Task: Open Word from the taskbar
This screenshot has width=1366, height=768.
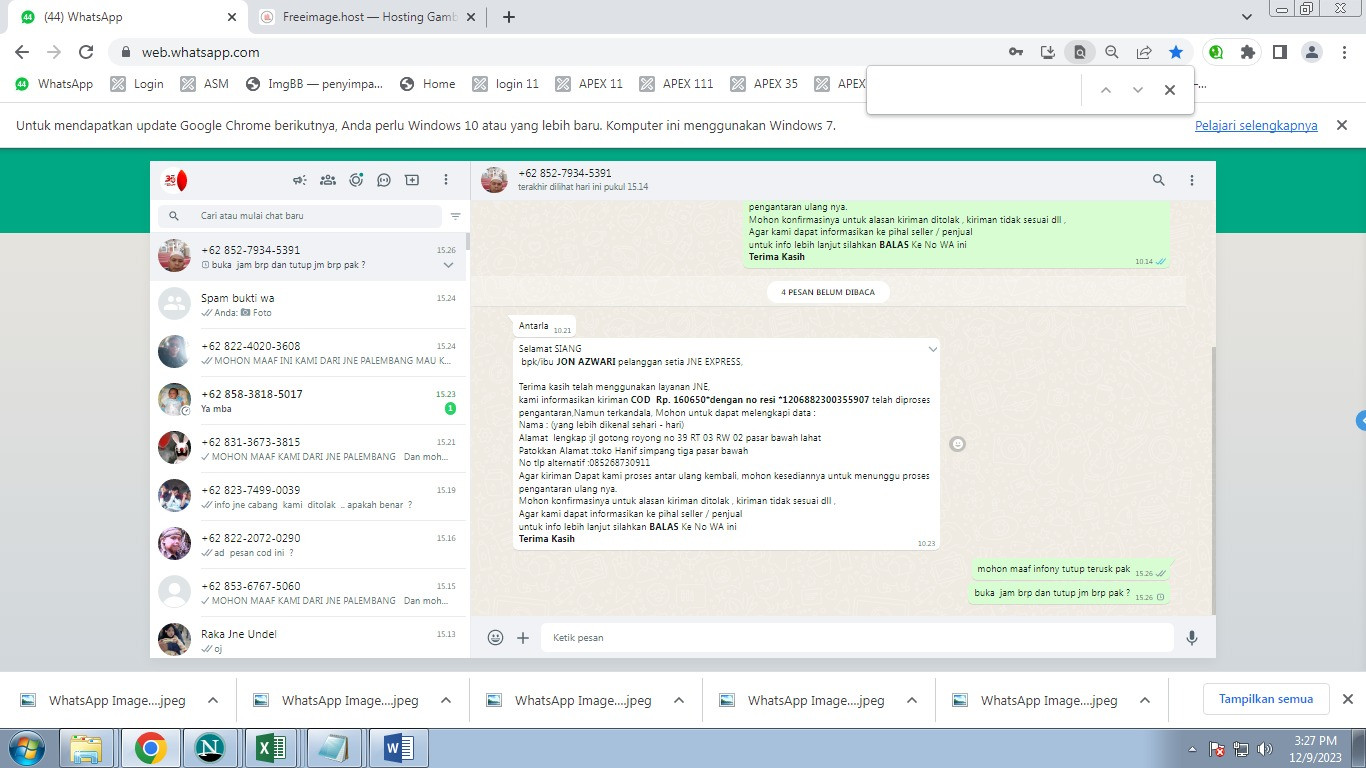Action: pyautogui.click(x=399, y=748)
